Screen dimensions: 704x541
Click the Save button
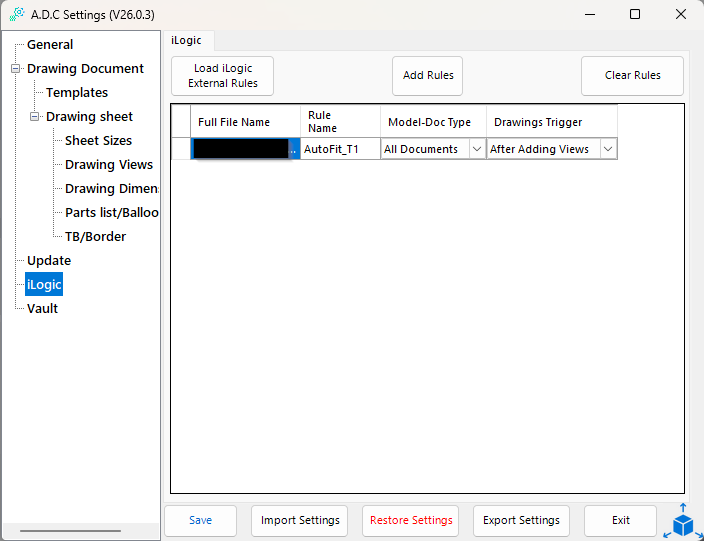pos(200,521)
